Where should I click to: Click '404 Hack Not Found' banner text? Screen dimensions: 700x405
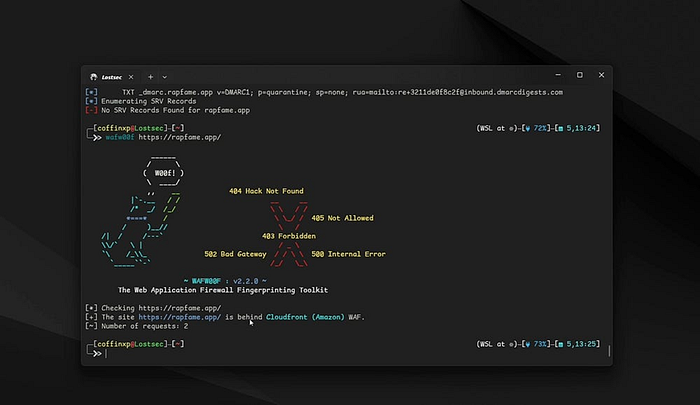(266, 191)
